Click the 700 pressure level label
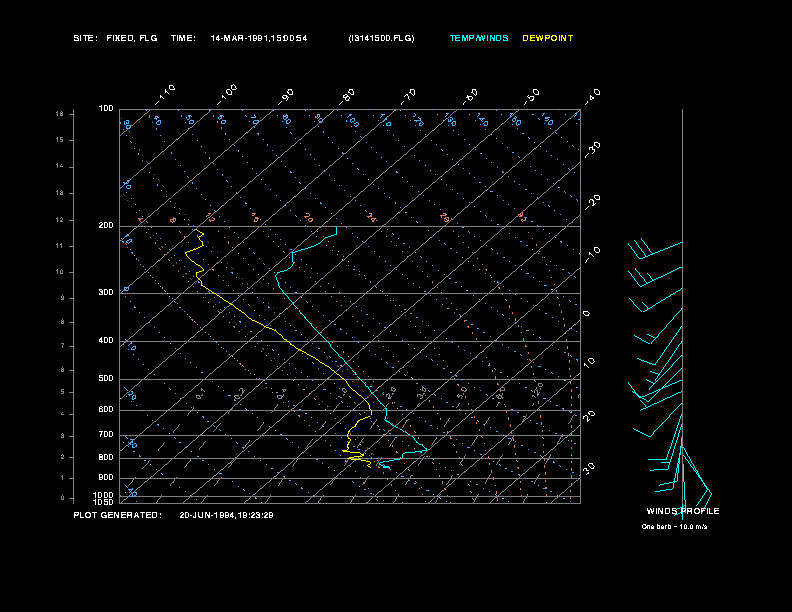 [x=106, y=434]
